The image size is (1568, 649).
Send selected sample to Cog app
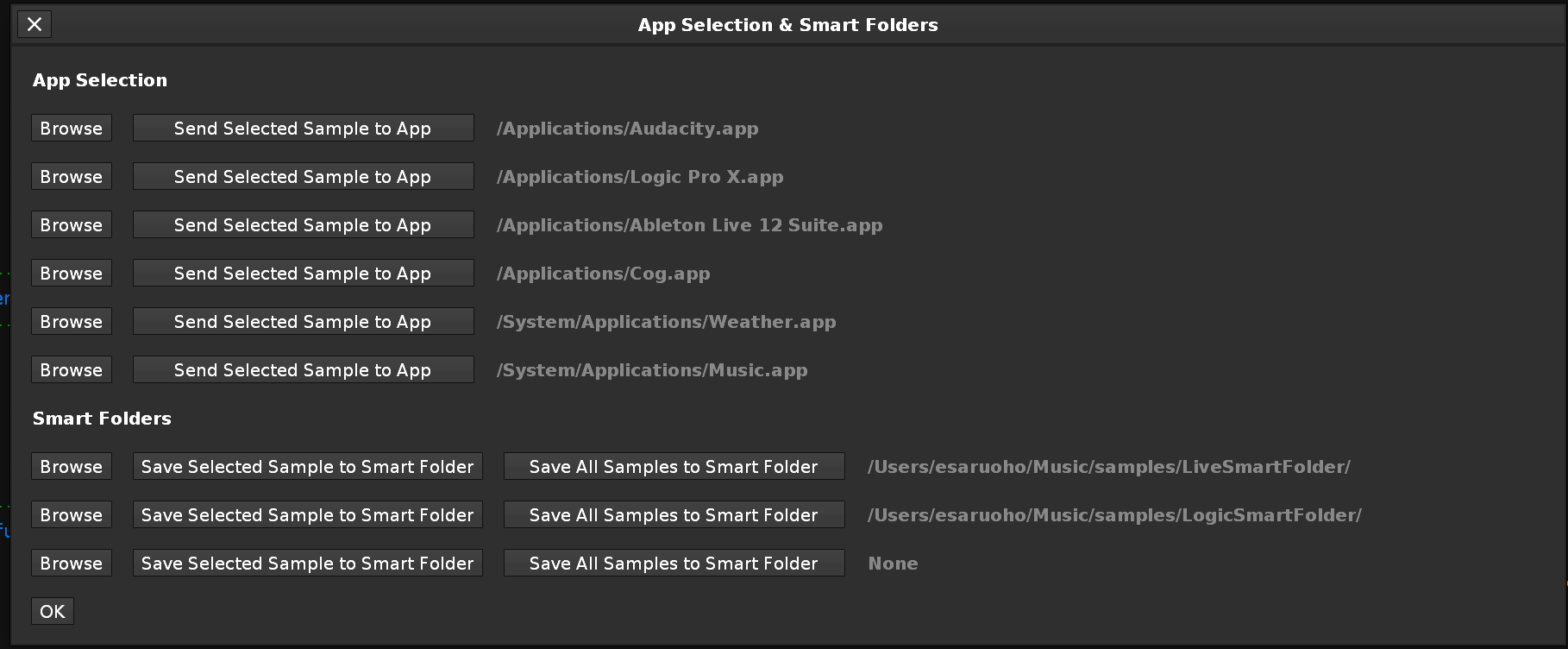coord(303,274)
